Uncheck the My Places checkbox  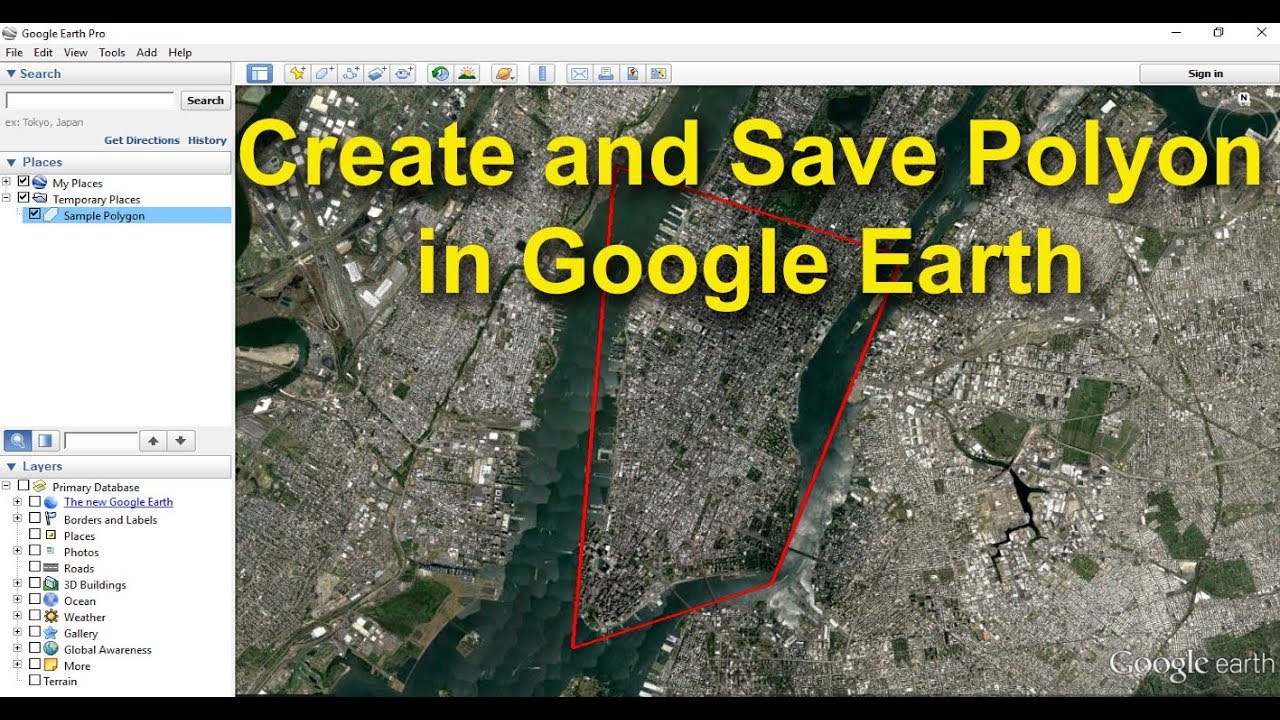[24, 182]
